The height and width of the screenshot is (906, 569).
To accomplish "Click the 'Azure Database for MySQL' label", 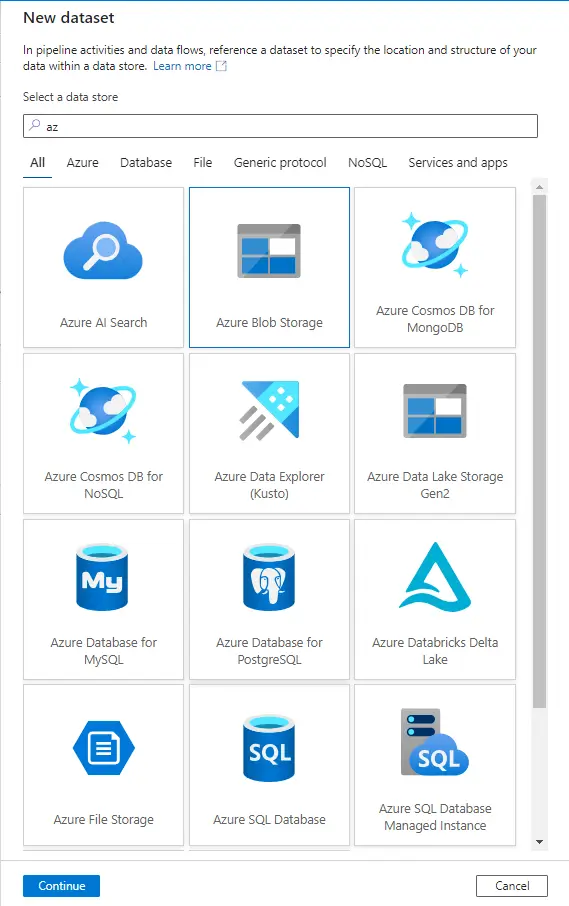I will (103, 651).
